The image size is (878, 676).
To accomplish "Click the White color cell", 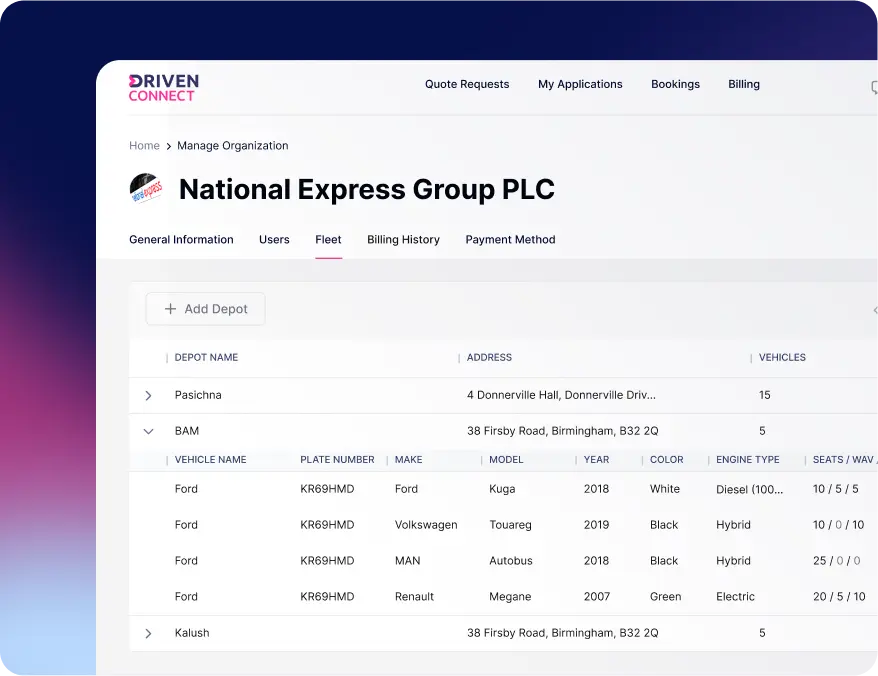I will pos(665,489).
